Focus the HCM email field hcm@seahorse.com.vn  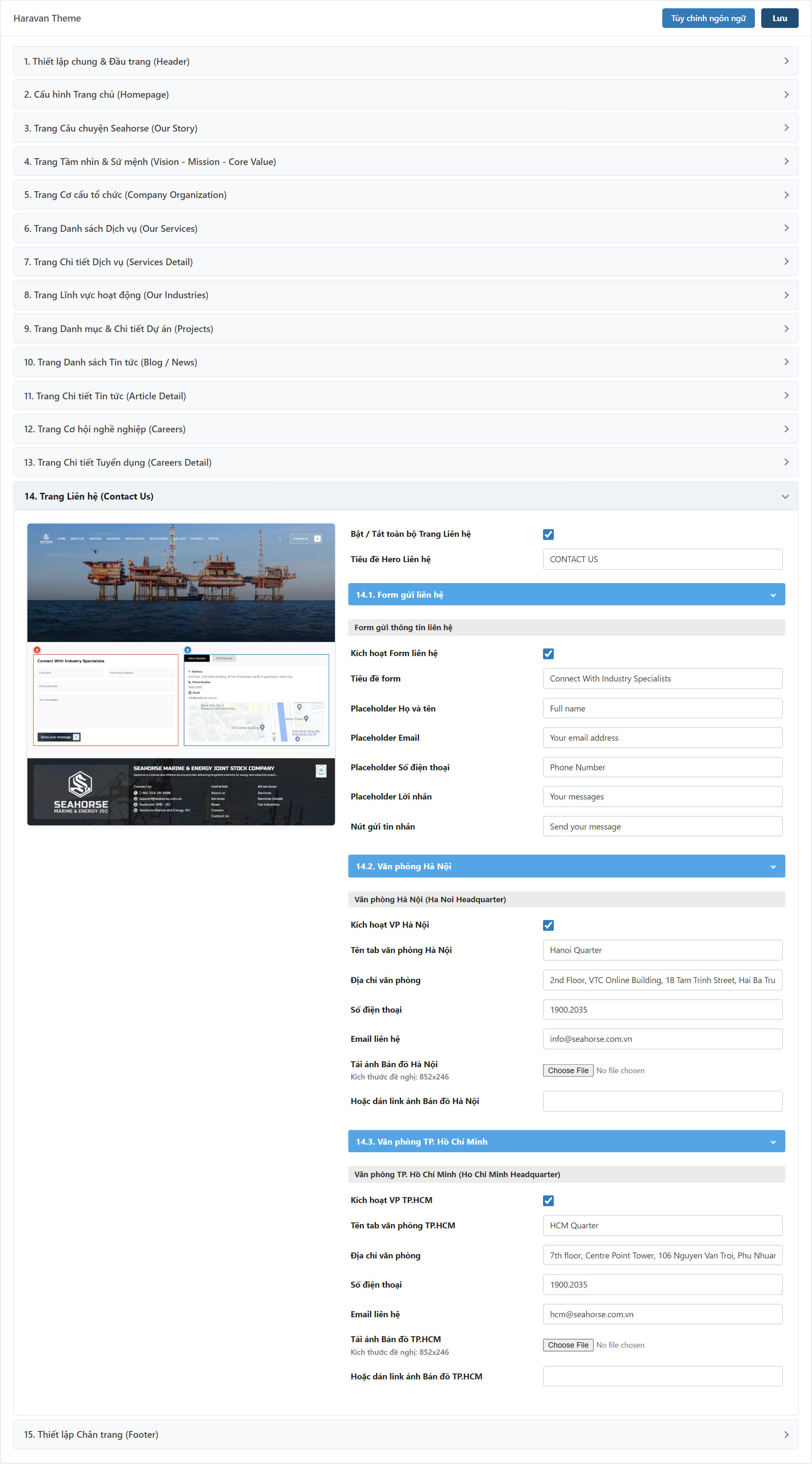click(663, 1314)
